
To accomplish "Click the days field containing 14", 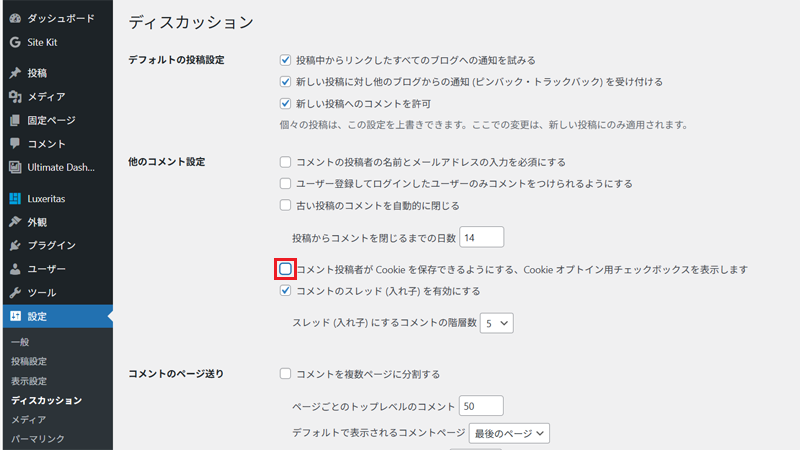I will 482,237.
